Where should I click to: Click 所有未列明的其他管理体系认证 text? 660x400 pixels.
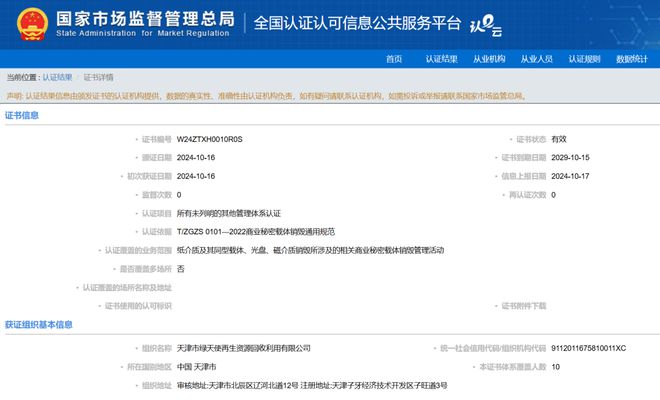[229, 213]
